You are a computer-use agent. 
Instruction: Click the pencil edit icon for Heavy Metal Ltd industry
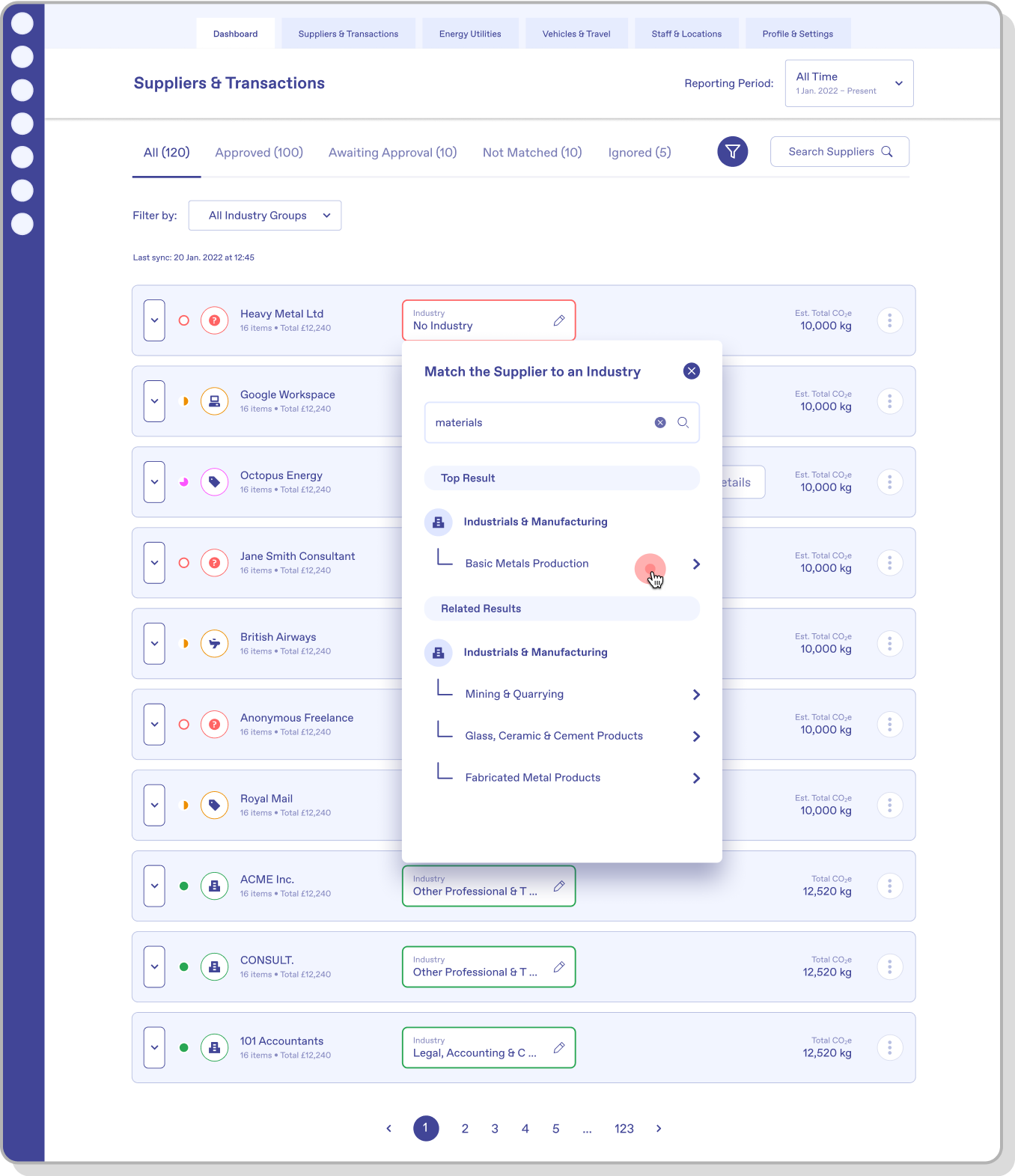tap(558, 320)
